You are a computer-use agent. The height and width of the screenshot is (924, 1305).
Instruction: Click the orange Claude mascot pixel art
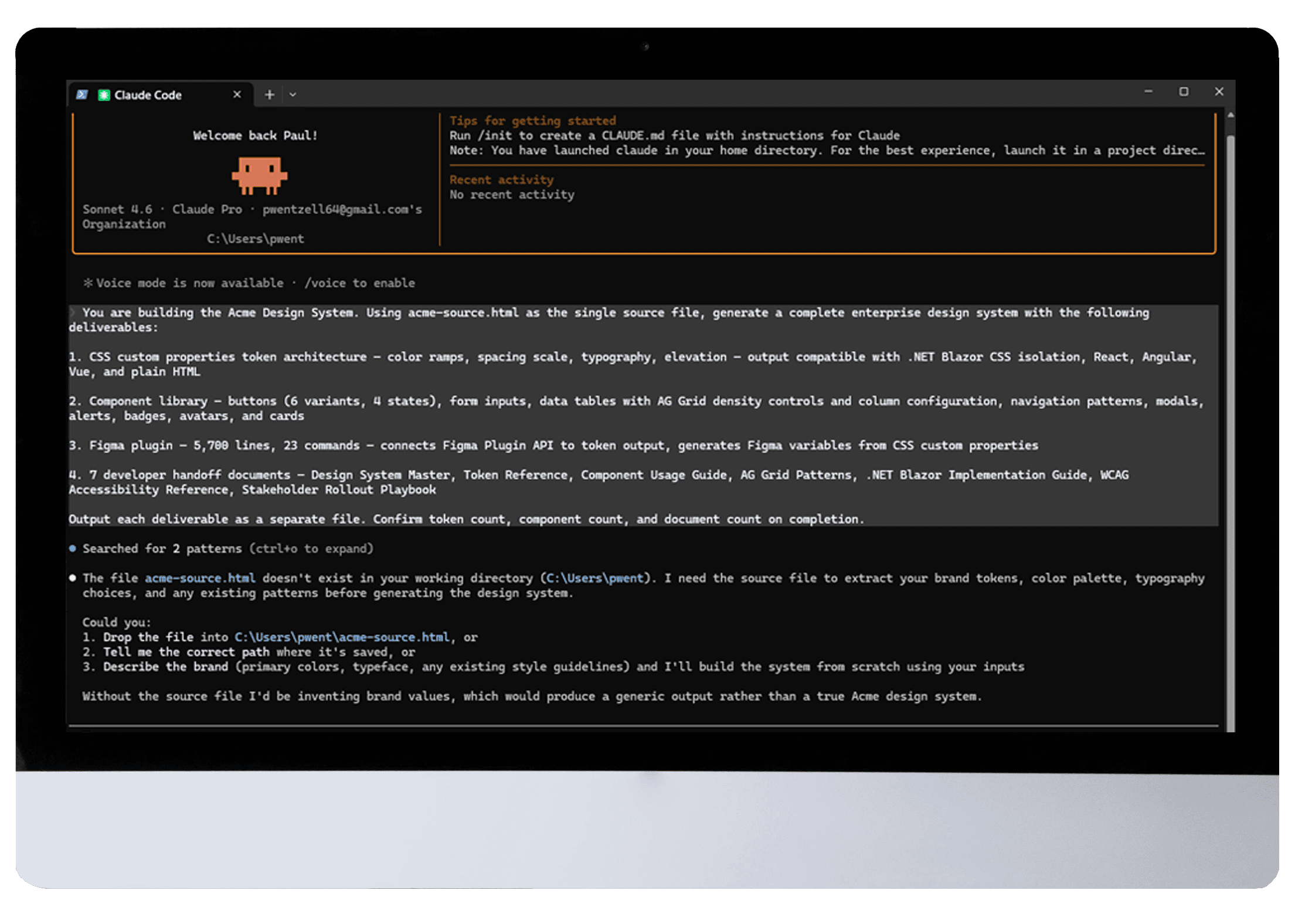pos(259,175)
